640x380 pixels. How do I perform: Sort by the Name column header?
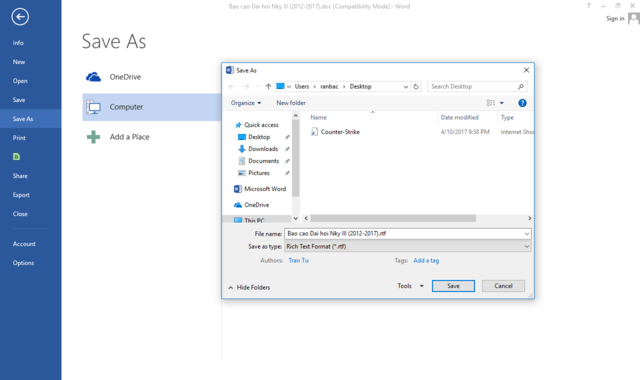click(318, 118)
